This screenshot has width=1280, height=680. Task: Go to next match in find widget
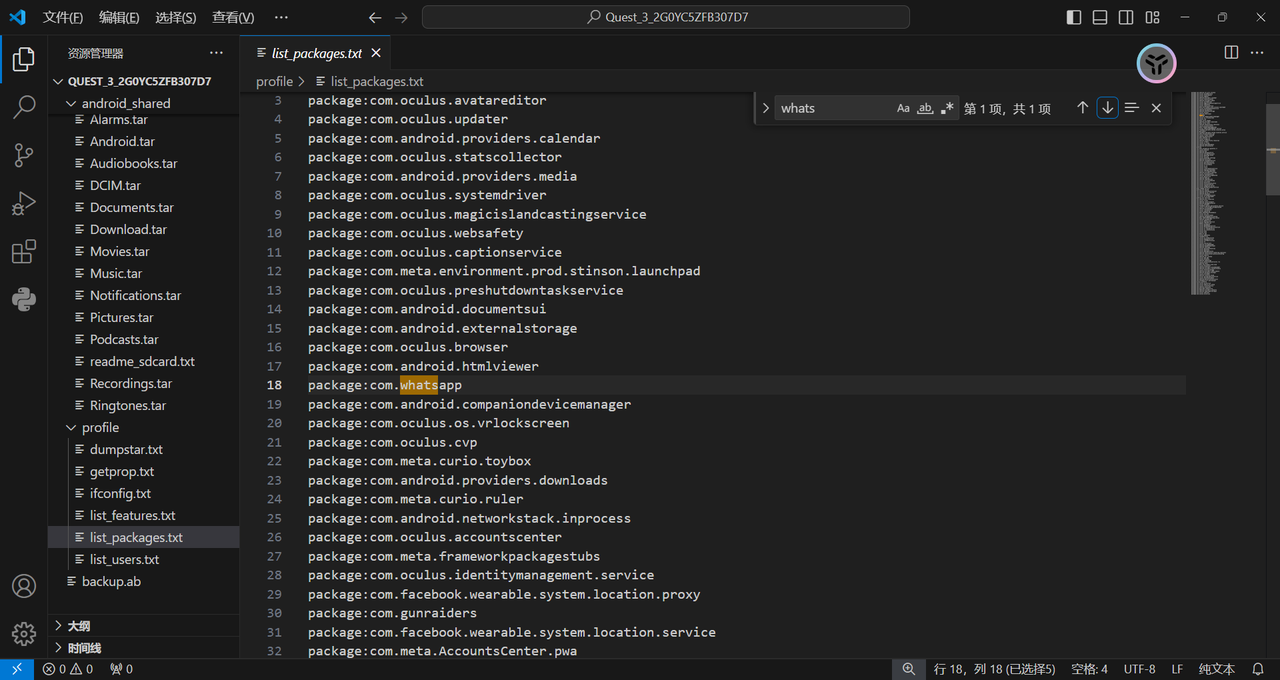click(1107, 108)
